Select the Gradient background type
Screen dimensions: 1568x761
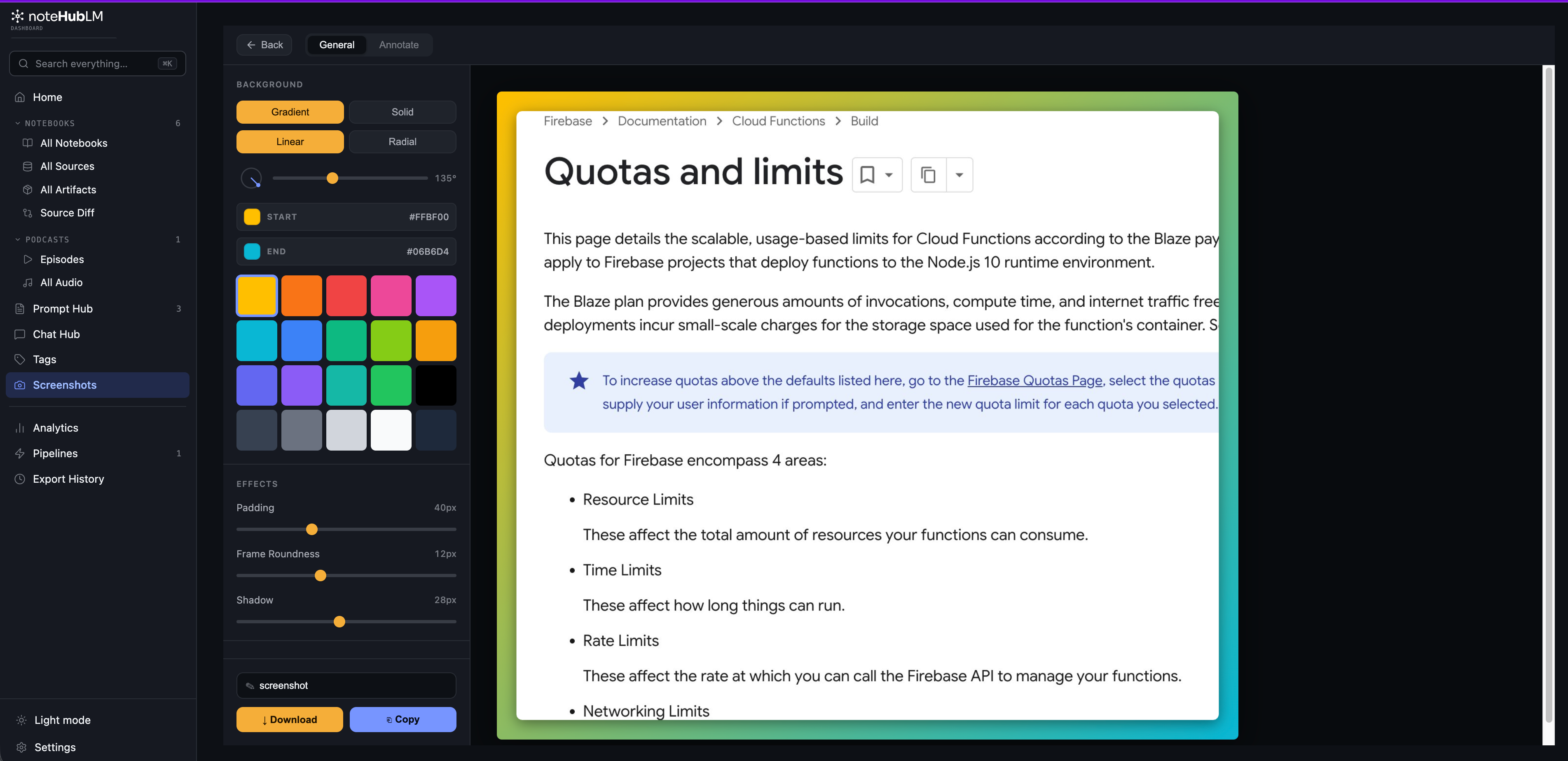(290, 111)
